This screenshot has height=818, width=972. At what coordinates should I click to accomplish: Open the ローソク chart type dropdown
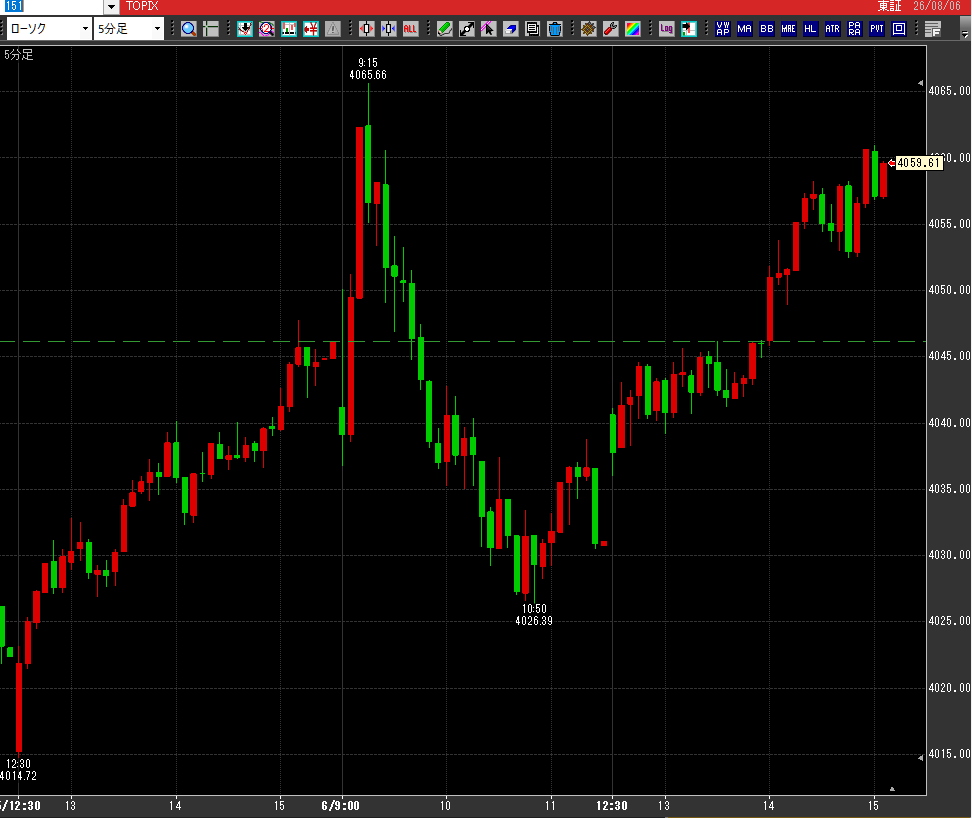85,29
